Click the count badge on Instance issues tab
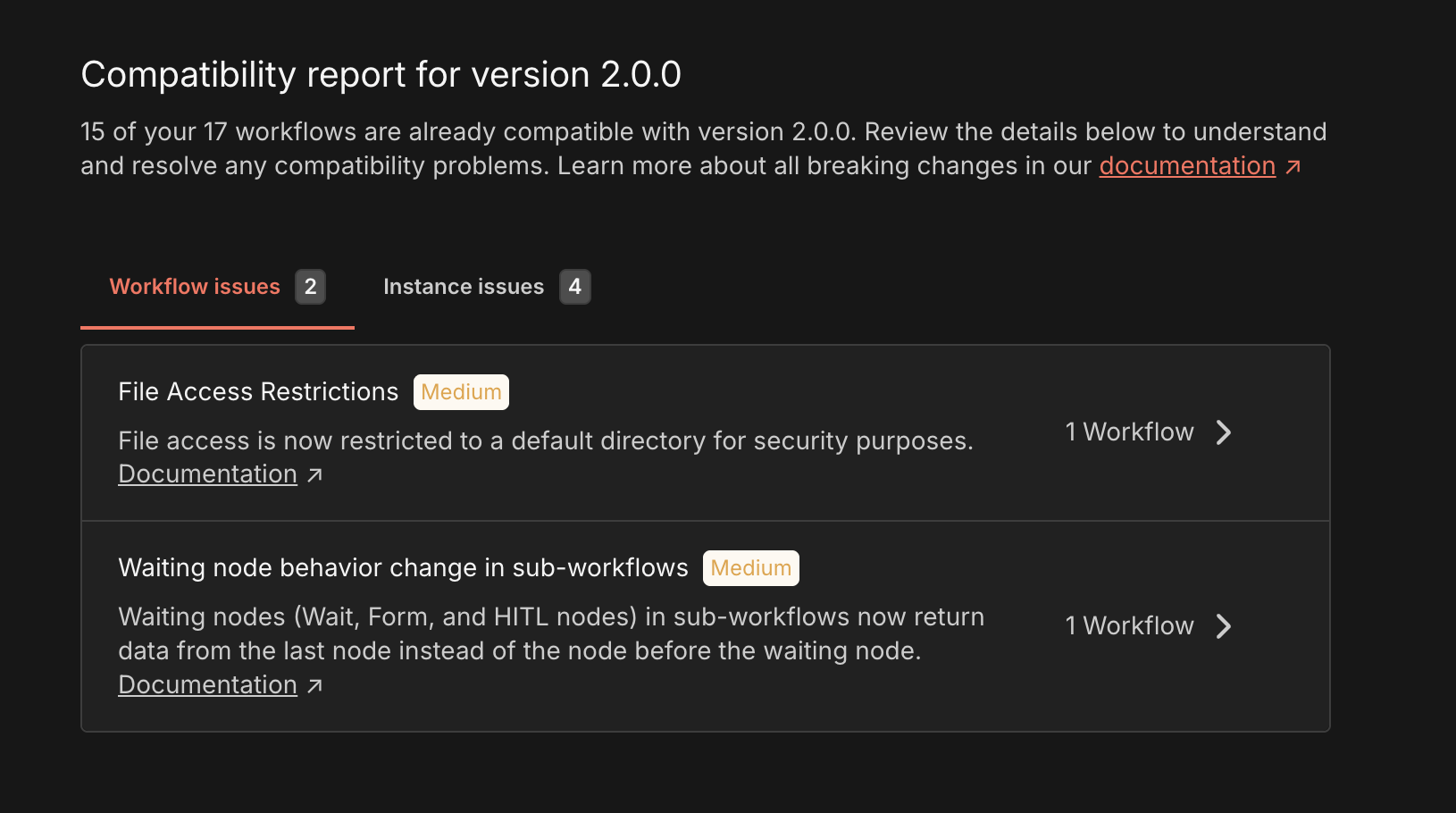Image resolution: width=1456 pixels, height=813 pixels. point(576,287)
